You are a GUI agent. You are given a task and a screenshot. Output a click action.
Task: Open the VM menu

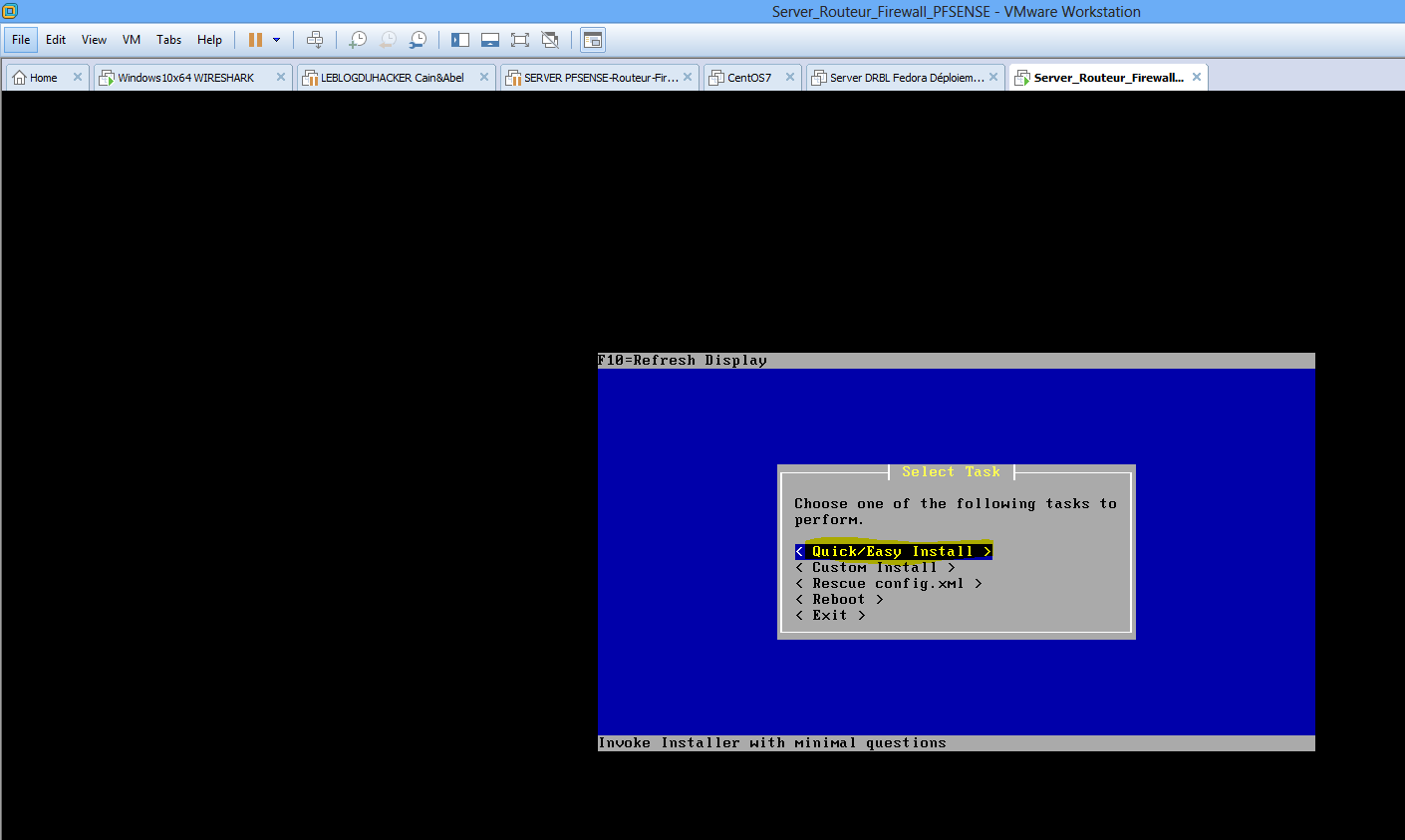132,40
